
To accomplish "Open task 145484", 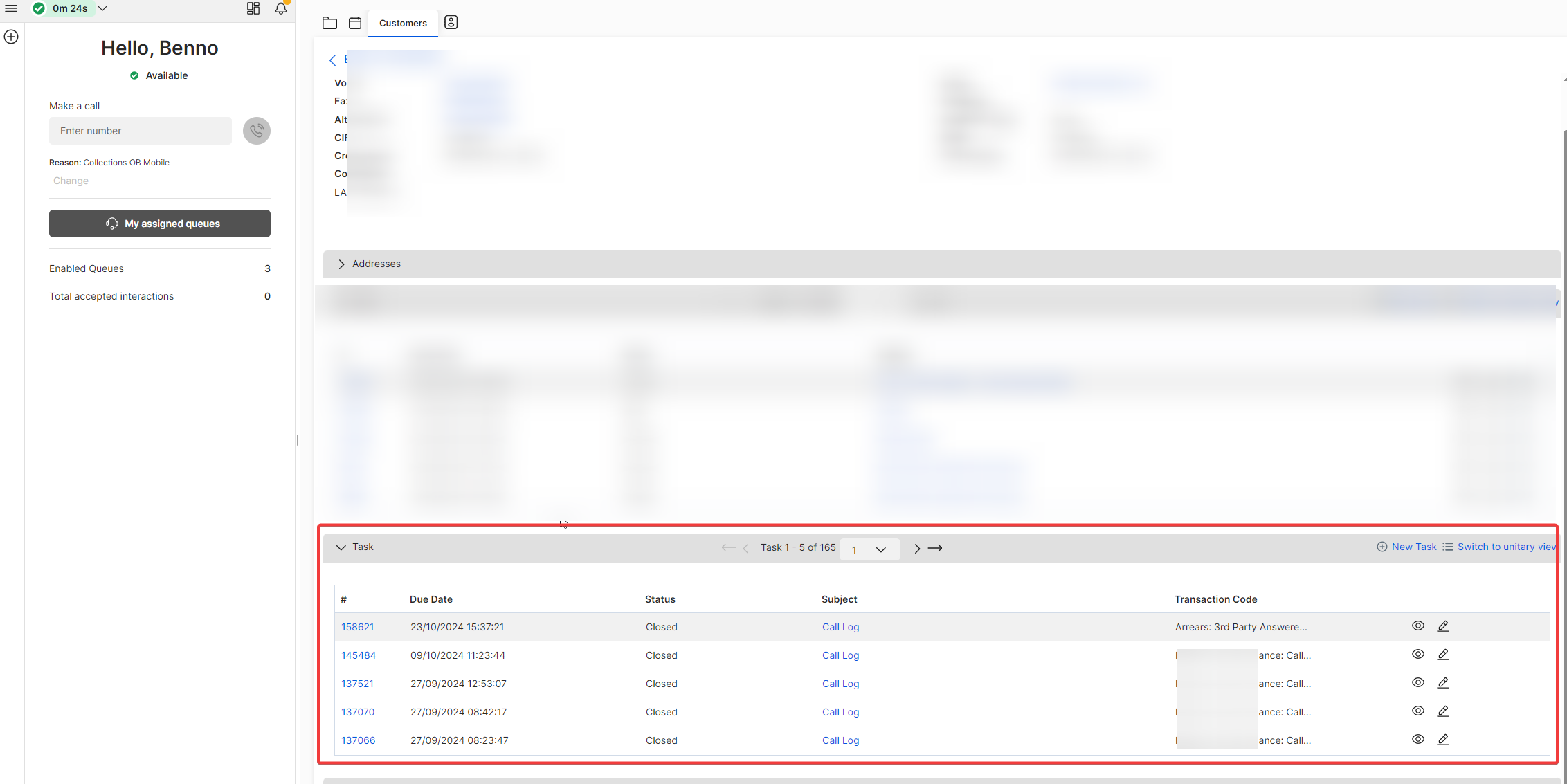I will pyautogui.click(x=359, y=655).
